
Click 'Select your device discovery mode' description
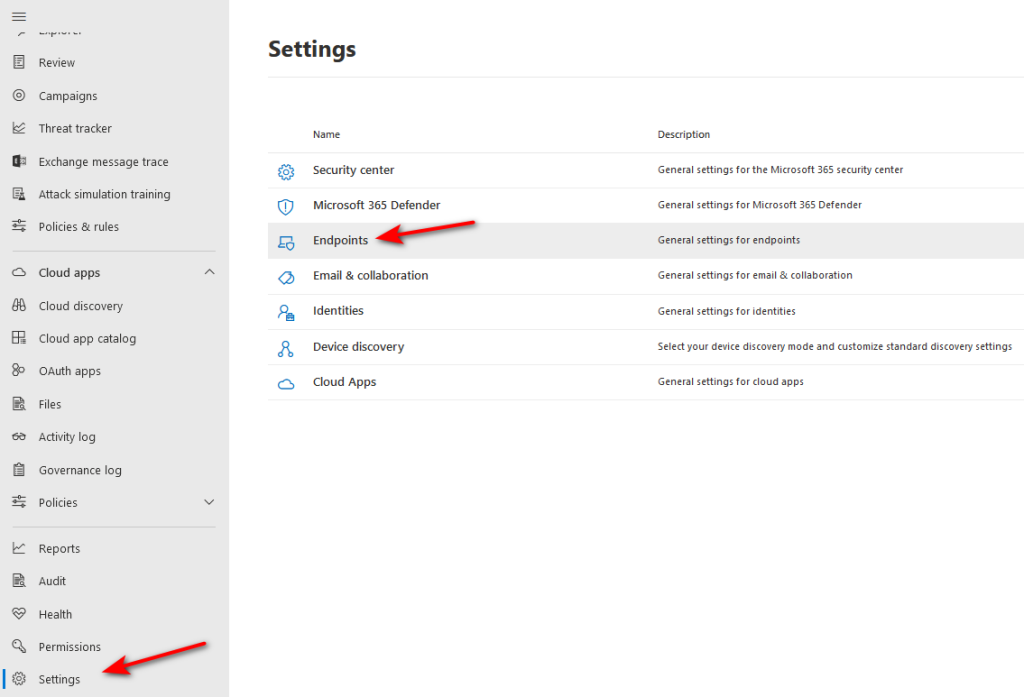click(x=835, y=347)
